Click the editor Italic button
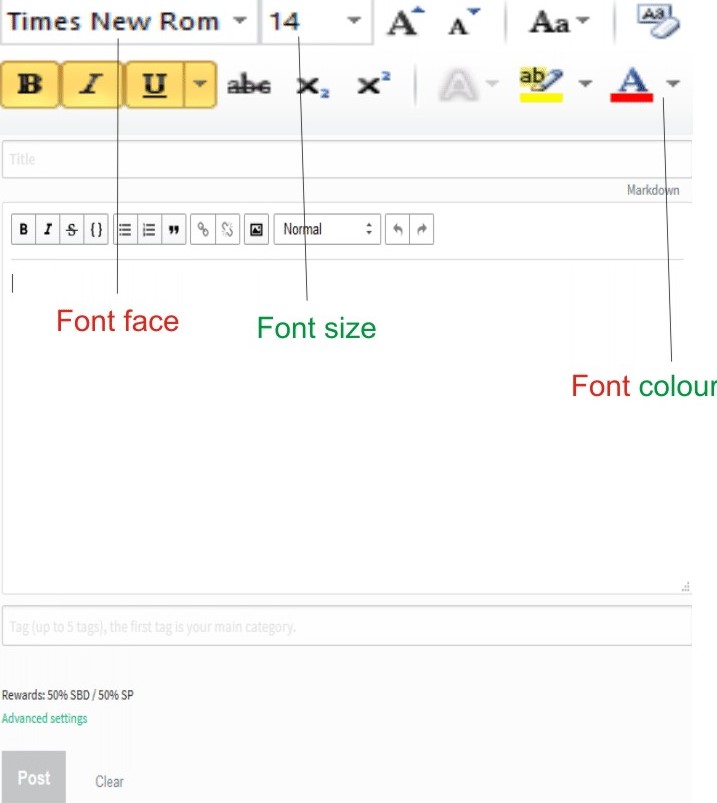This screenshot has height=803, width=717. click(48, 229)
